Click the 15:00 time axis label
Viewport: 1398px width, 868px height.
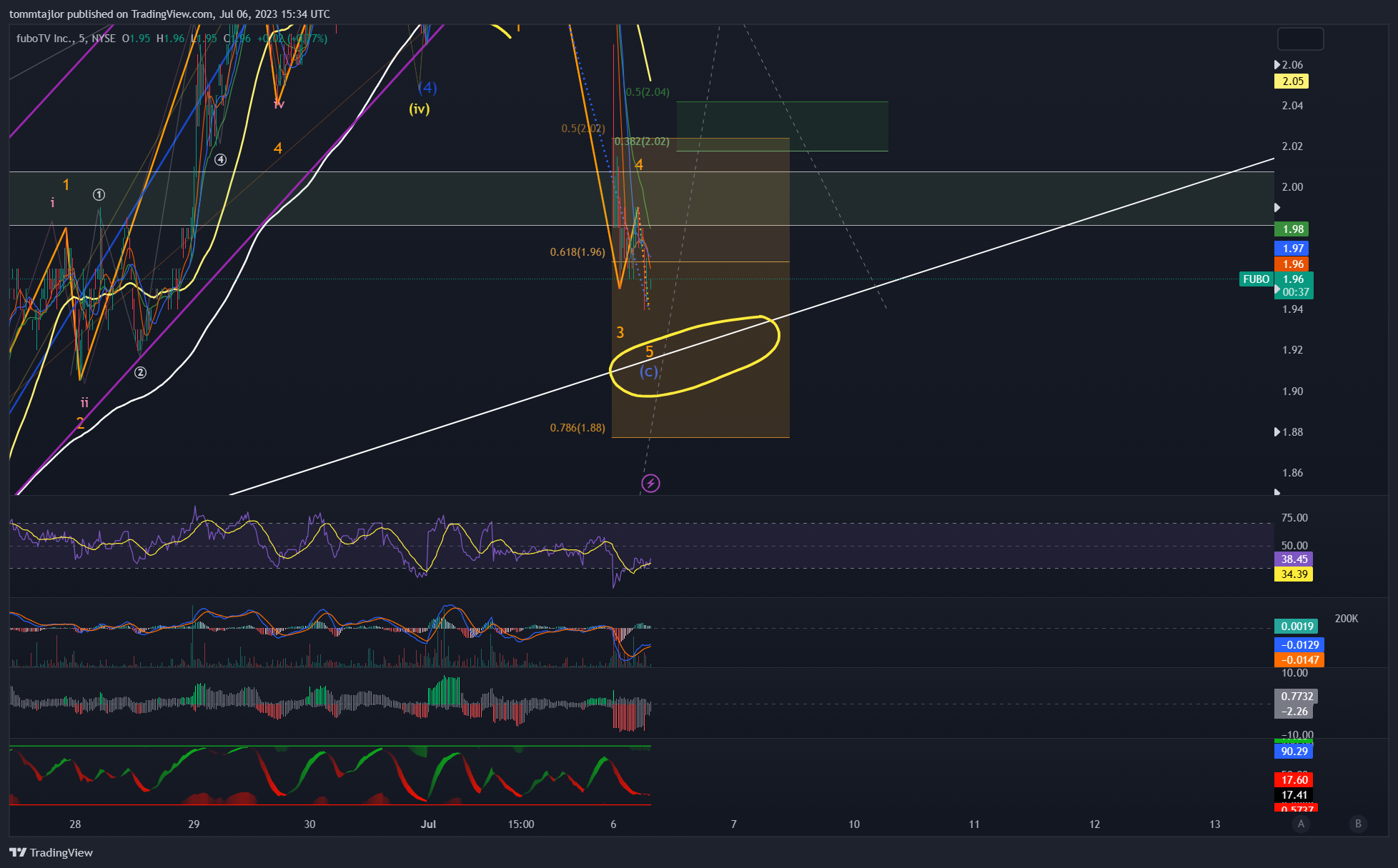(521, 824)
